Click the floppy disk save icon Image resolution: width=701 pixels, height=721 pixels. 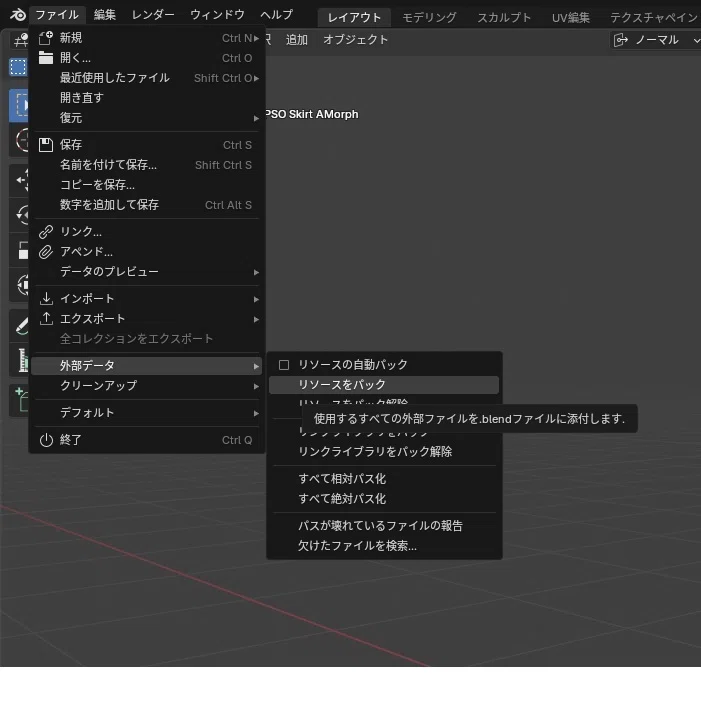click(46, 145)
